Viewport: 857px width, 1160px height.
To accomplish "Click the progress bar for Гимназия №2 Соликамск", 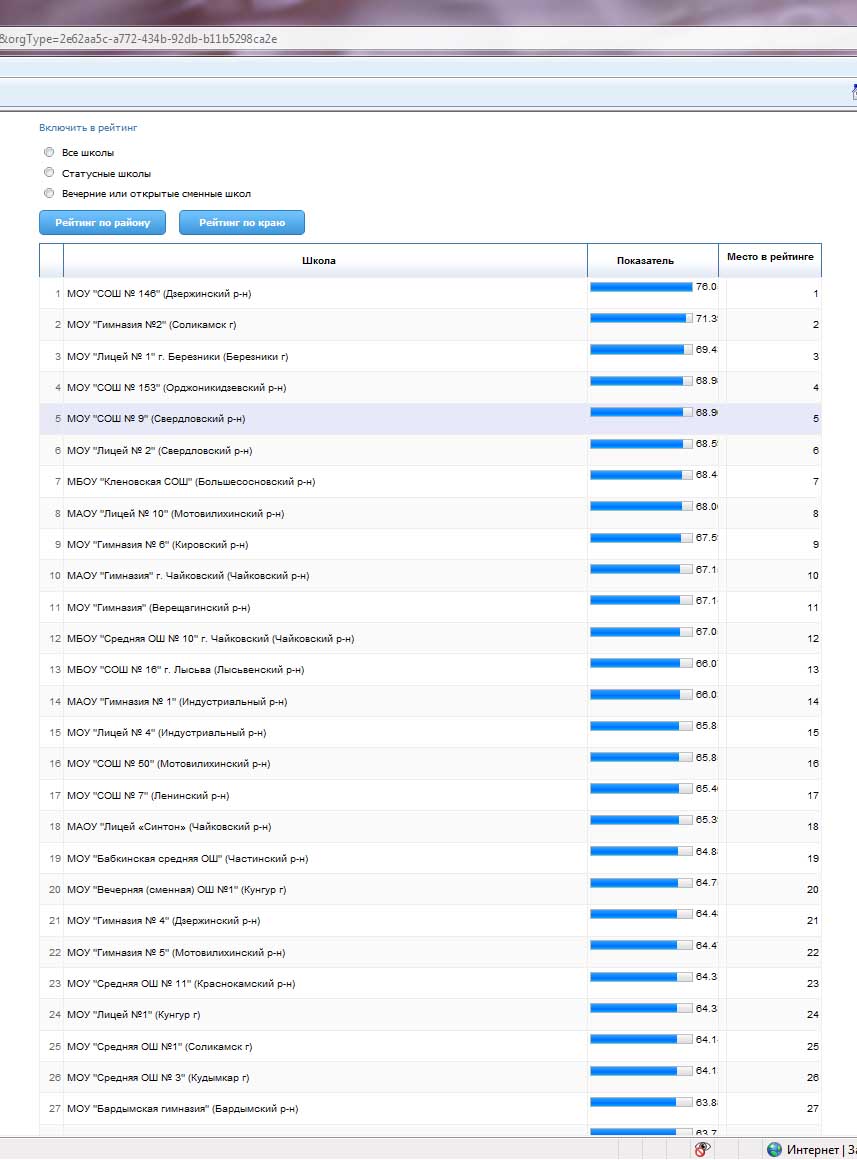I will [641, 318].
